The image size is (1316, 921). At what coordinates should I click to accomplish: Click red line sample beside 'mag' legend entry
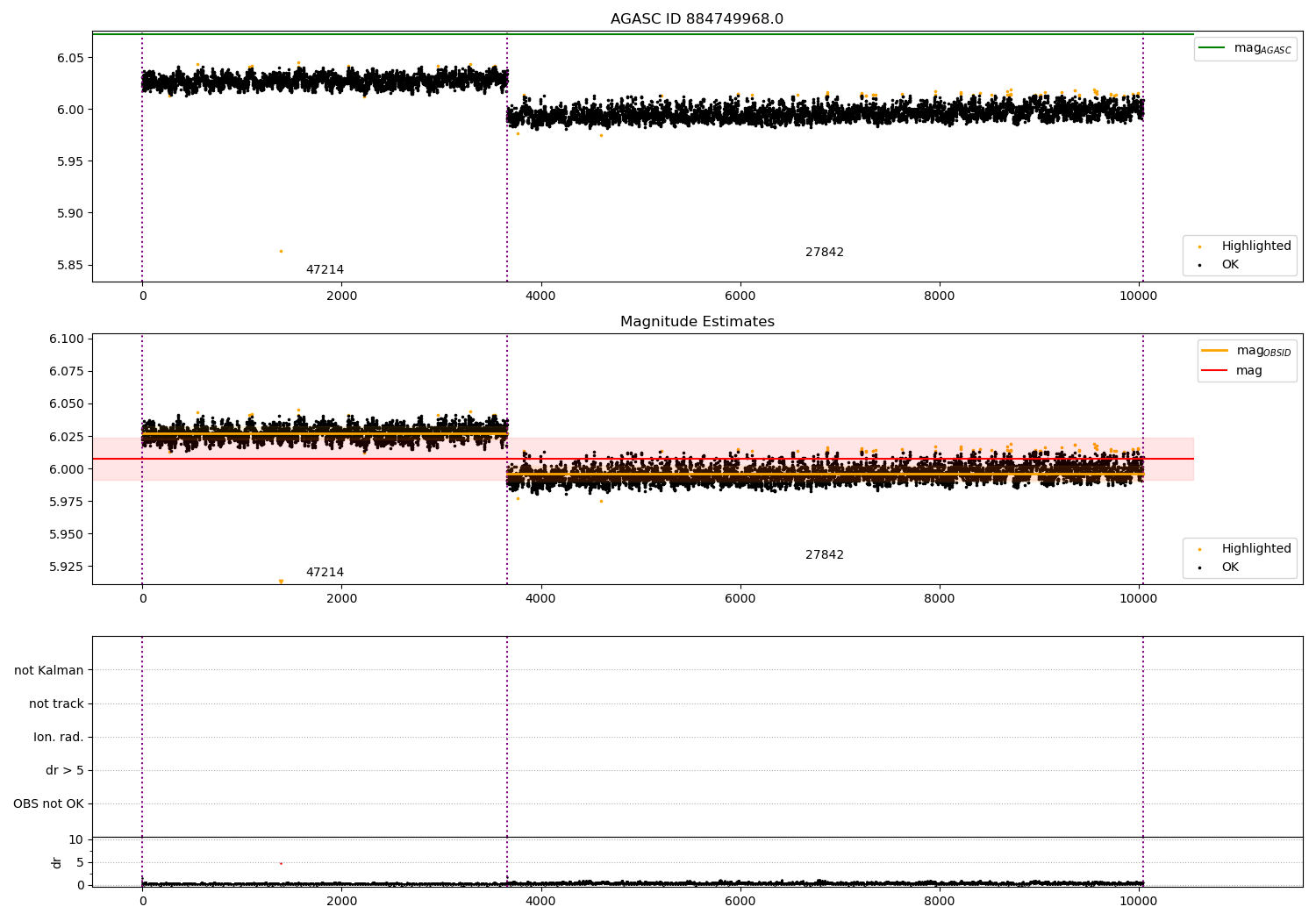(x=1214, y=370)
